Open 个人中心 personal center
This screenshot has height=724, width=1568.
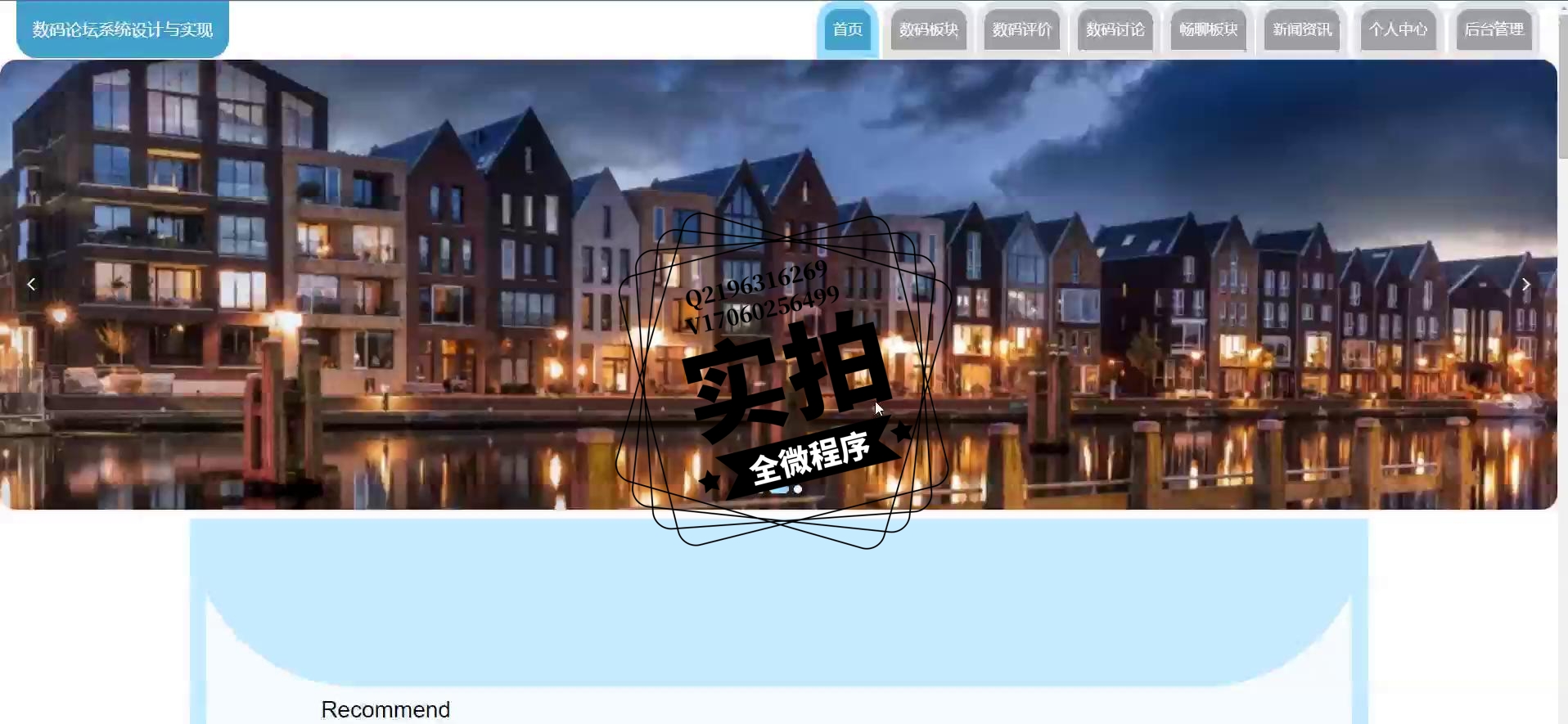pos(1399,29)
